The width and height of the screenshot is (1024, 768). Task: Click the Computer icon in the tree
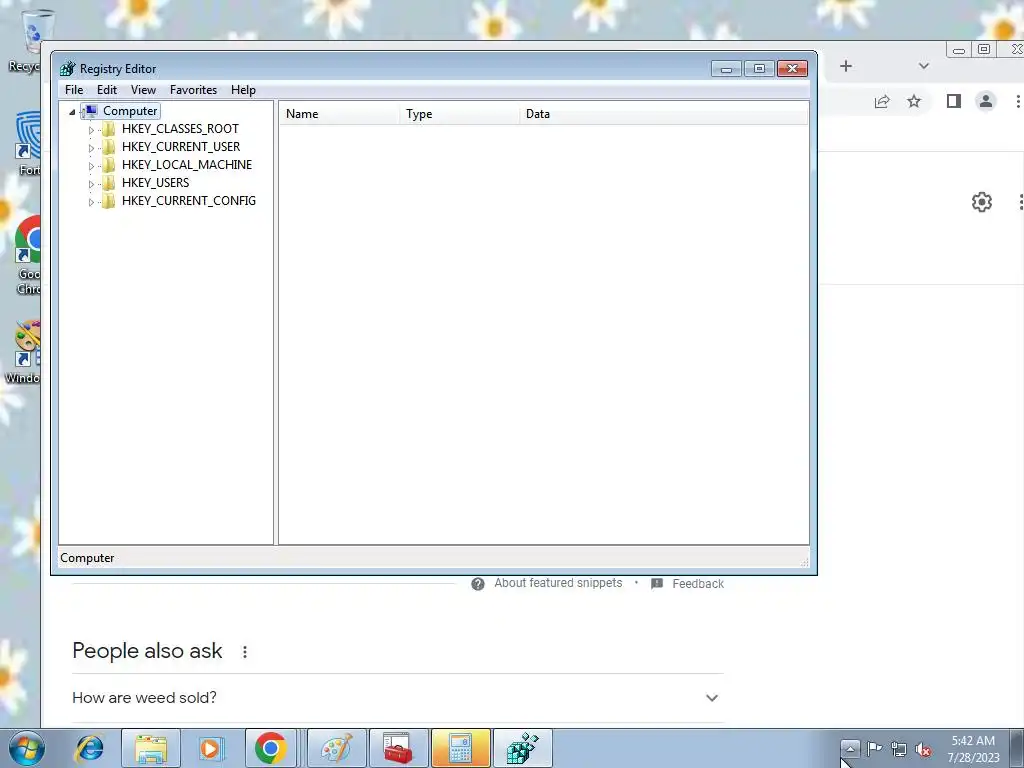[91, 111]
